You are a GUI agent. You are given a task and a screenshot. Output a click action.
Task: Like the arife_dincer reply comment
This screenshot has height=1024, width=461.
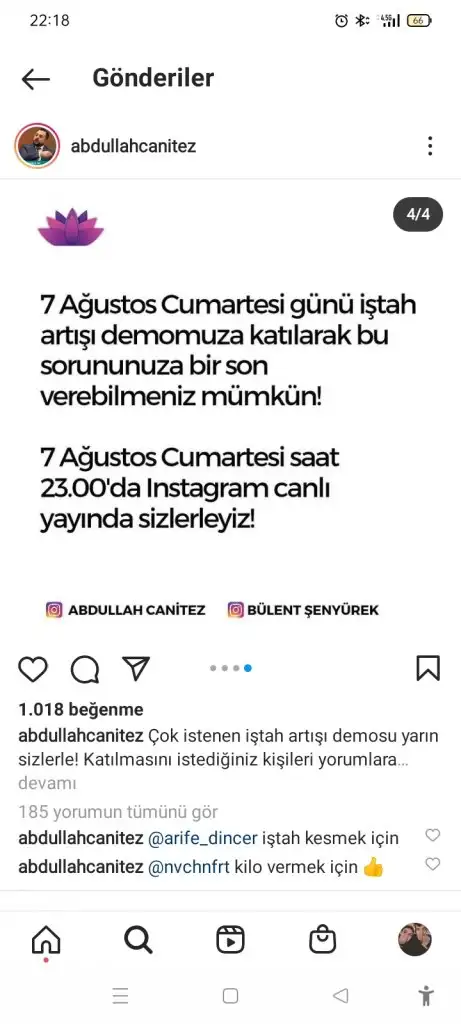click(x=432, y=835)
